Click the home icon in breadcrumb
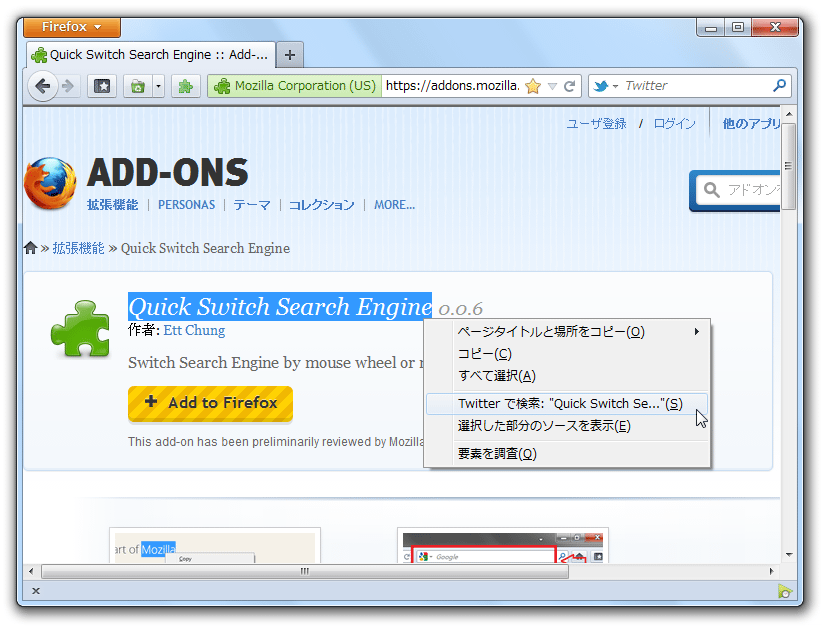 point(31,248)
